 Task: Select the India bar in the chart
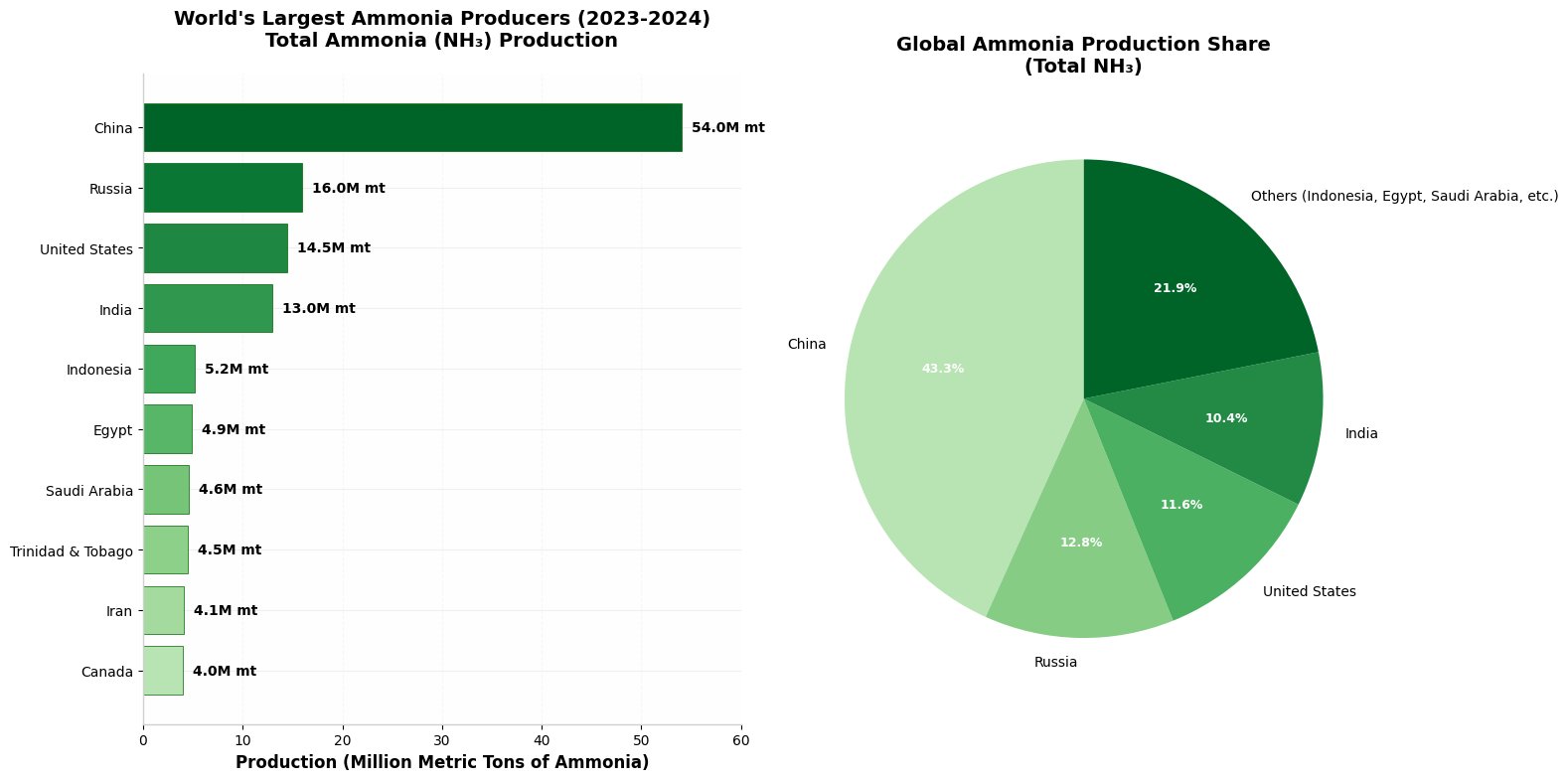208,308
